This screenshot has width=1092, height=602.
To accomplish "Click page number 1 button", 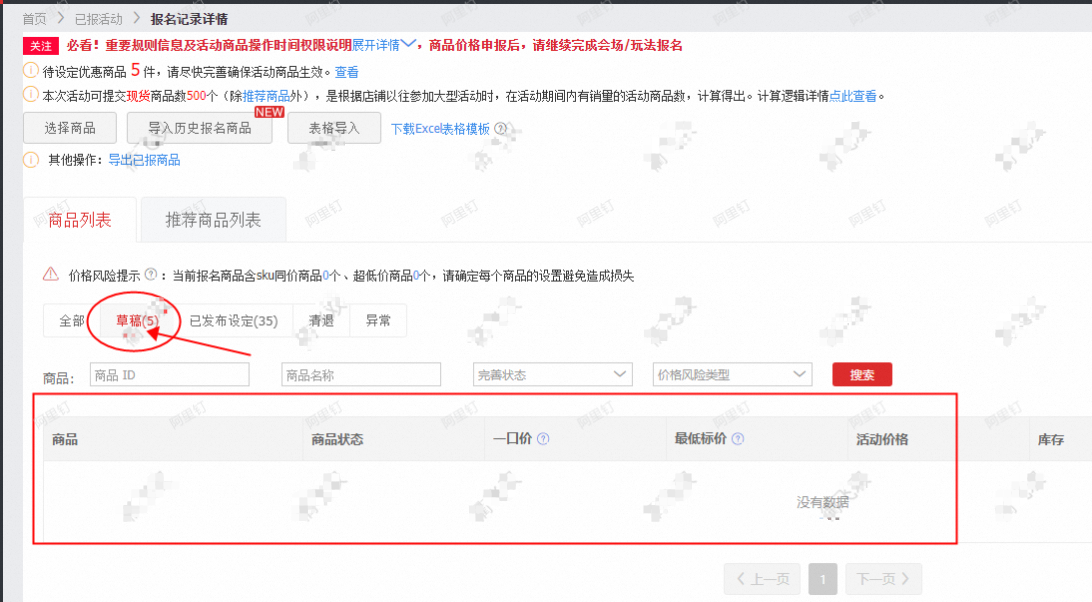I will (822, 579).
